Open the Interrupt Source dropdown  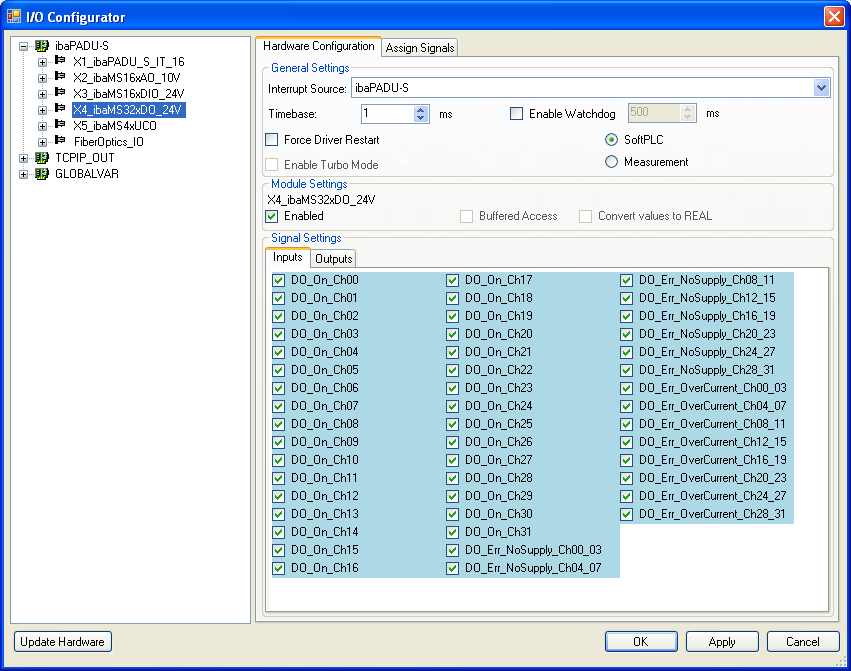coord(821,88)
